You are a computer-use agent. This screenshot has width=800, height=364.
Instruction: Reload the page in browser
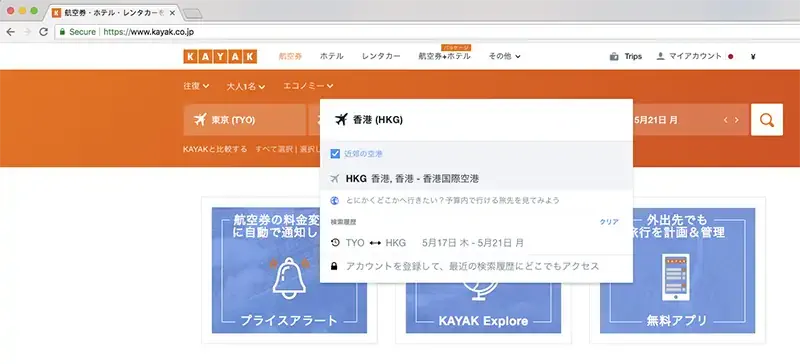pyautogui.click(x=44, y=32)
